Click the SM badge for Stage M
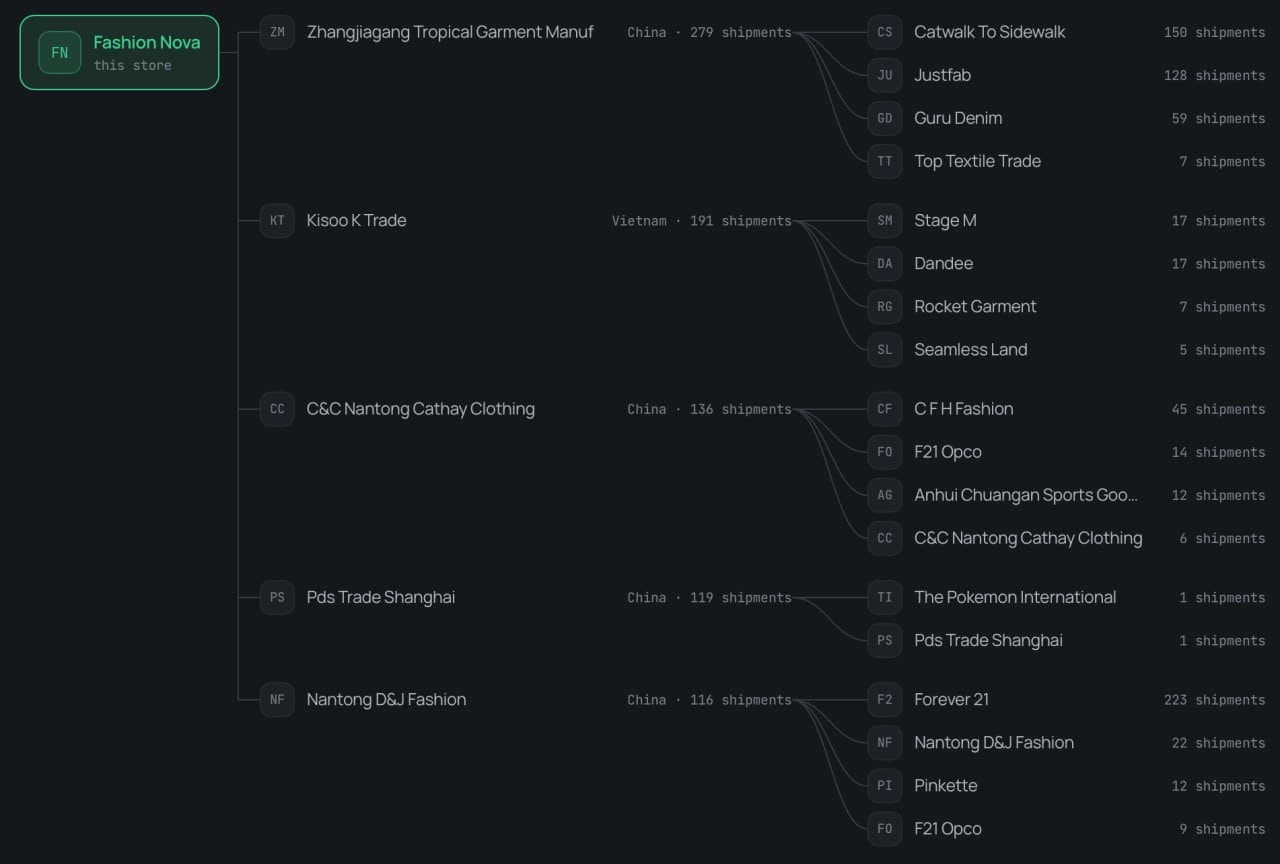Viewport: 1280px width, 864px height. click(x=885, y=221)
